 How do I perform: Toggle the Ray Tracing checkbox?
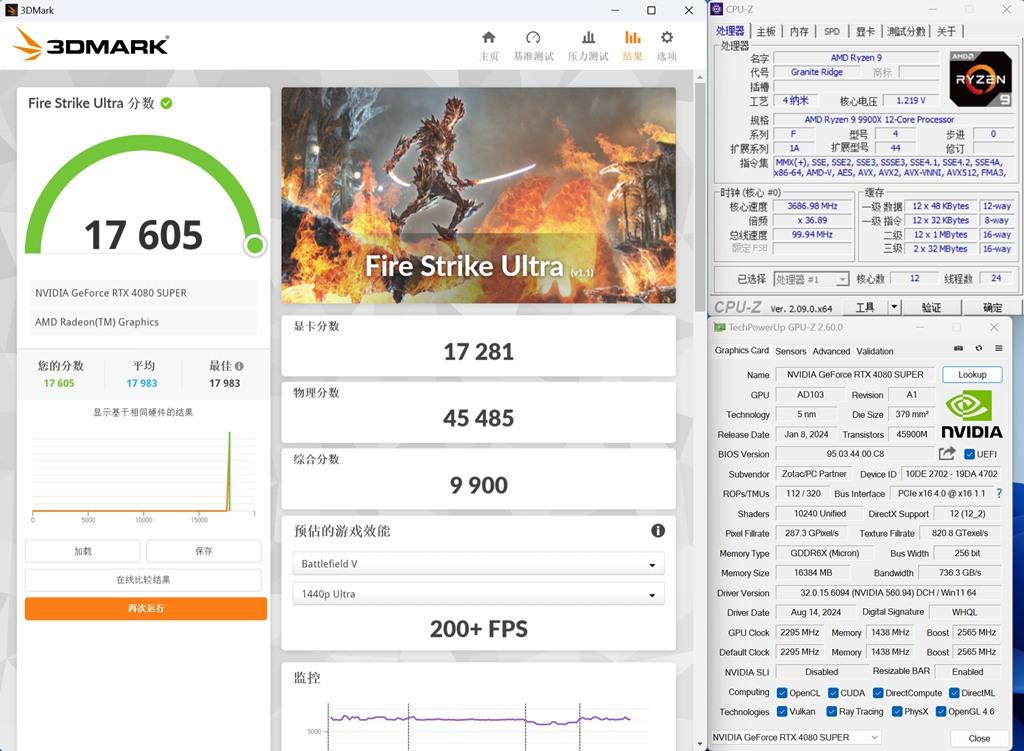[x=831, y=712]
